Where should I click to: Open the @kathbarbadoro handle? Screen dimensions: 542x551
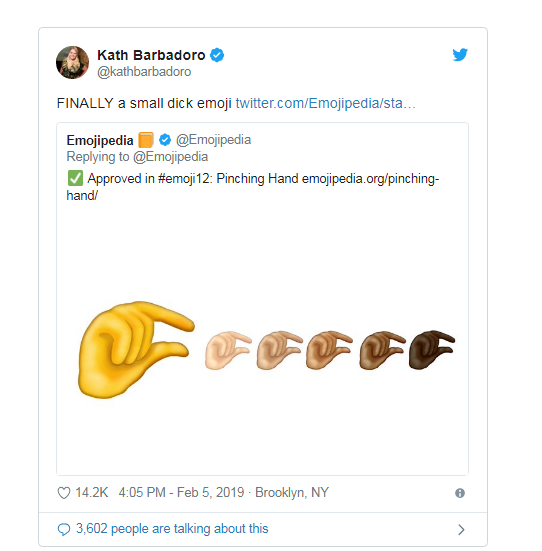144,72
